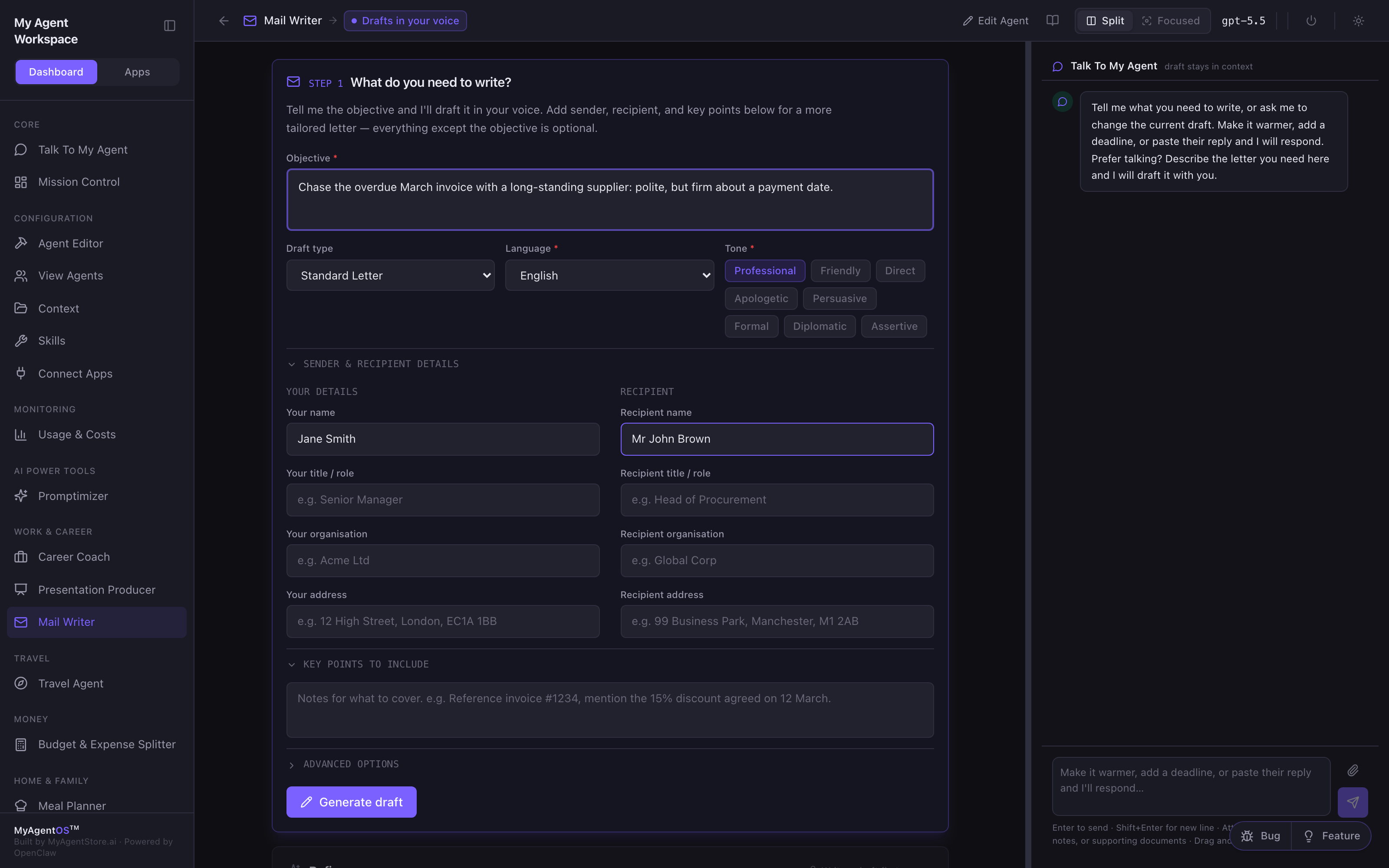The width and height of the screenshot is (1389, 868).
Task: Open the documentation book icon
Action: (x=1052, y=21)
